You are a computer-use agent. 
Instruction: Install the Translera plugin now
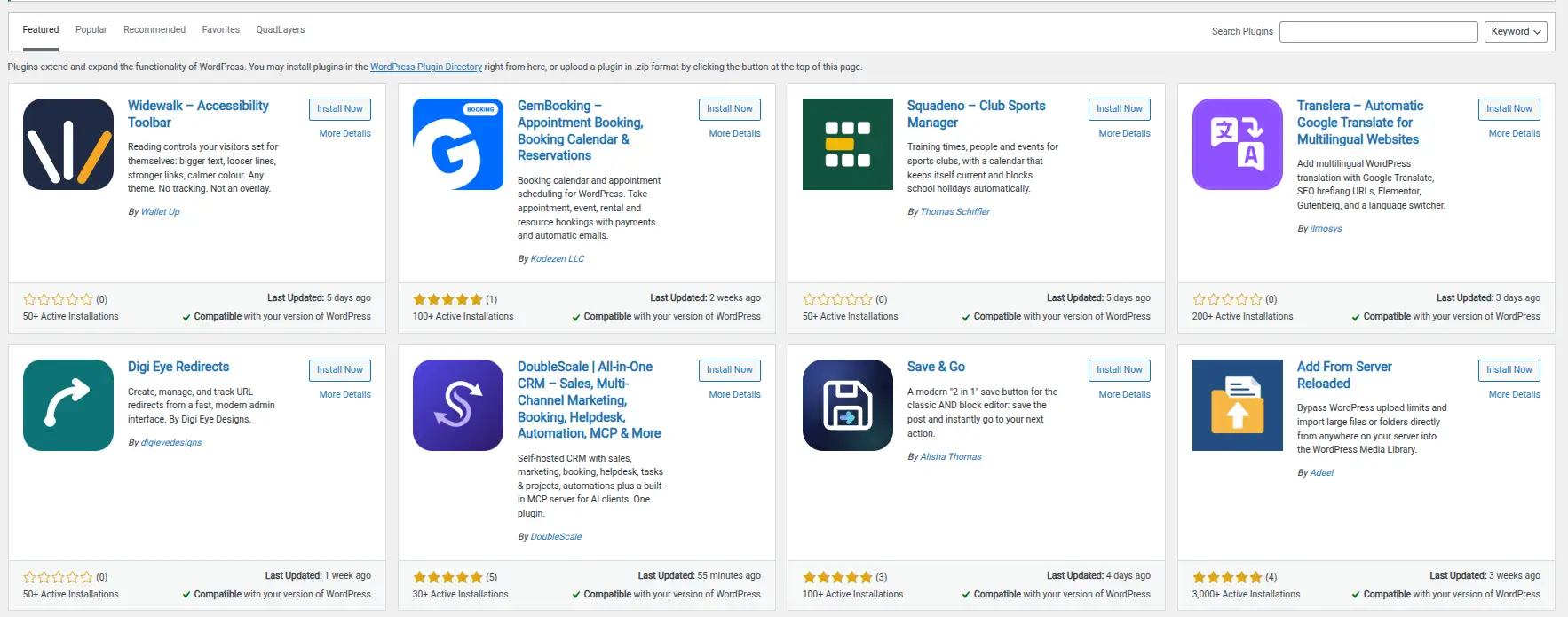[1509, 109]
